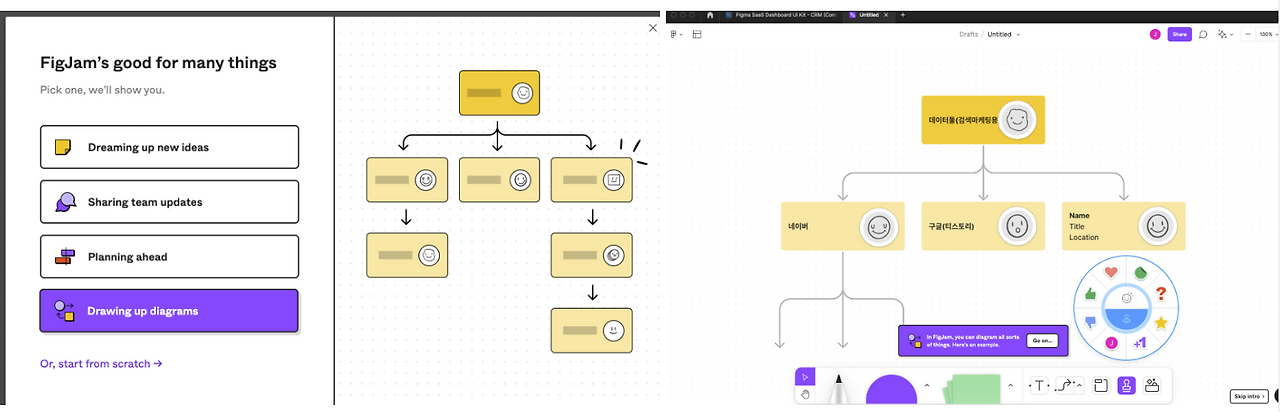Select the yellow top node with Korean title
The width and height of the screenshot is (1280, 412).
(x=983, y=120)
